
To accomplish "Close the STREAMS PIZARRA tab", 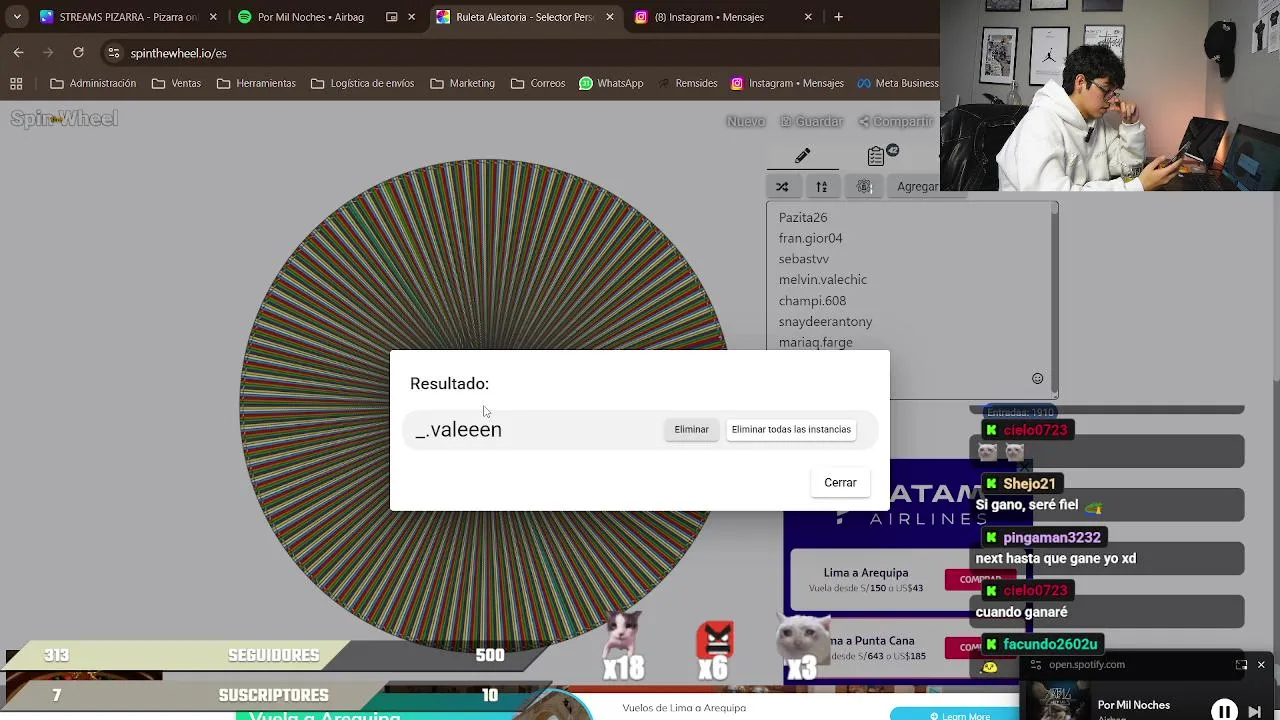I will click(213, 17).
